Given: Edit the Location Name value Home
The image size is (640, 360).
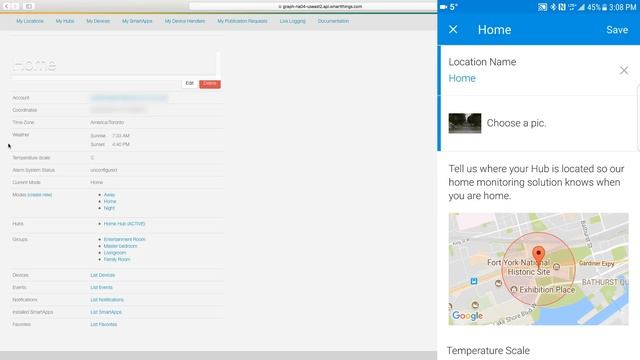Looking at the screenshot, I should (x=462, y=78).
